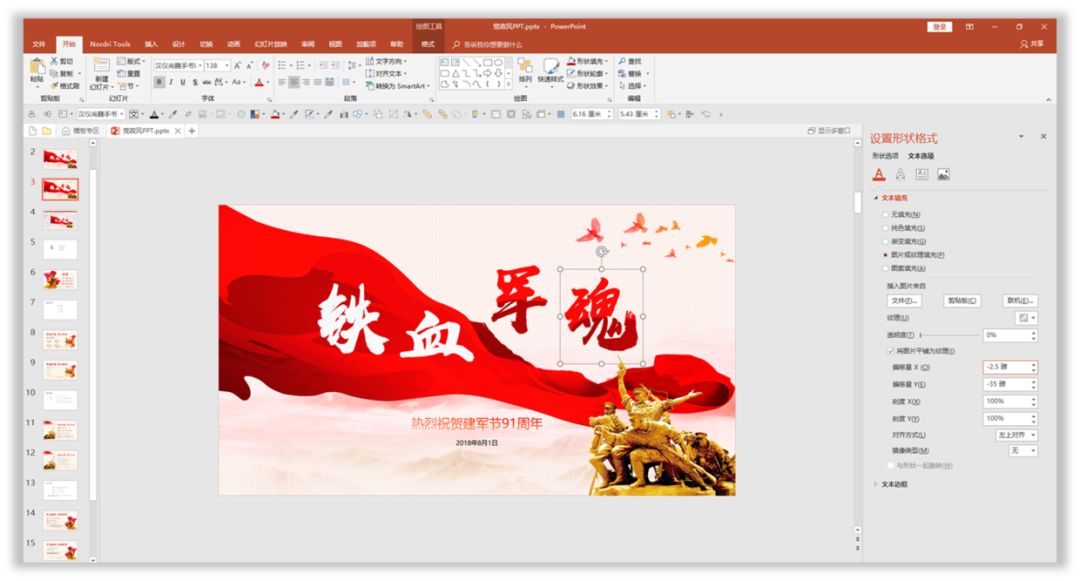
Task: Expand the Convert to SmartArt dropdown
Action: [x=428, y=86]
